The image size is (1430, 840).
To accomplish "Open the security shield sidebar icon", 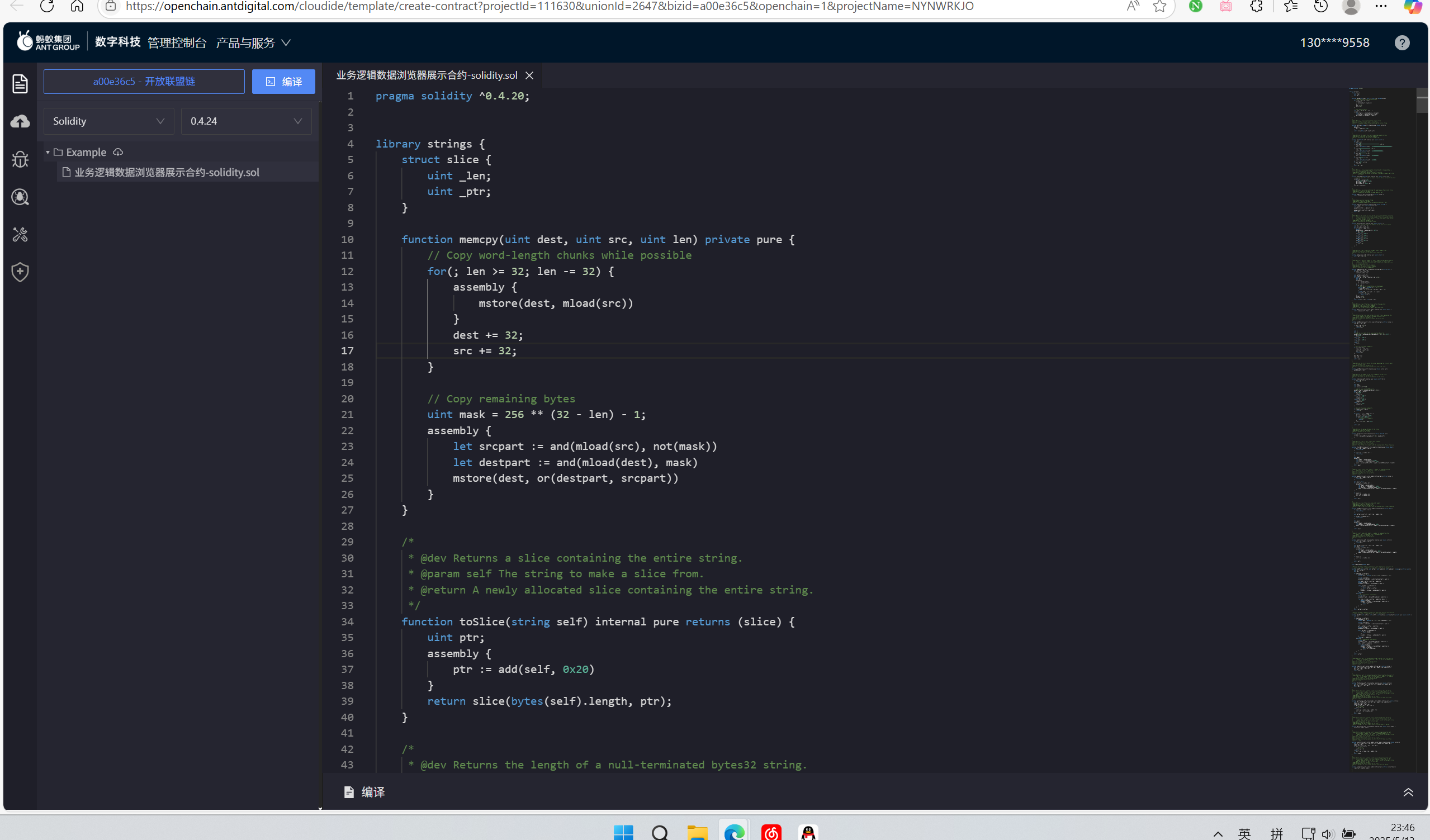I will pyautogui.click(x=20, y=272).
